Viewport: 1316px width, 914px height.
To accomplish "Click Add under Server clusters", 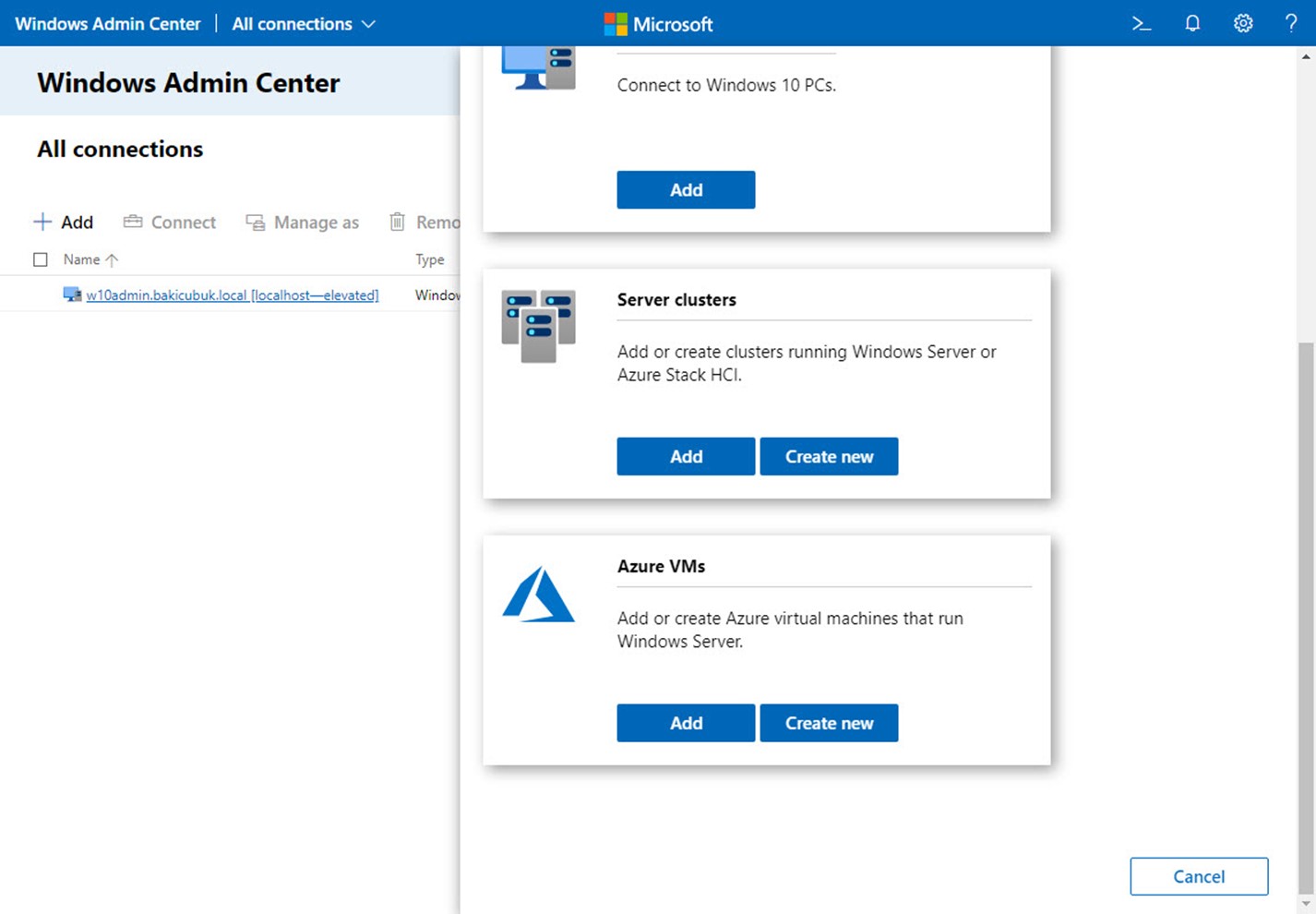I will (686, 456).
